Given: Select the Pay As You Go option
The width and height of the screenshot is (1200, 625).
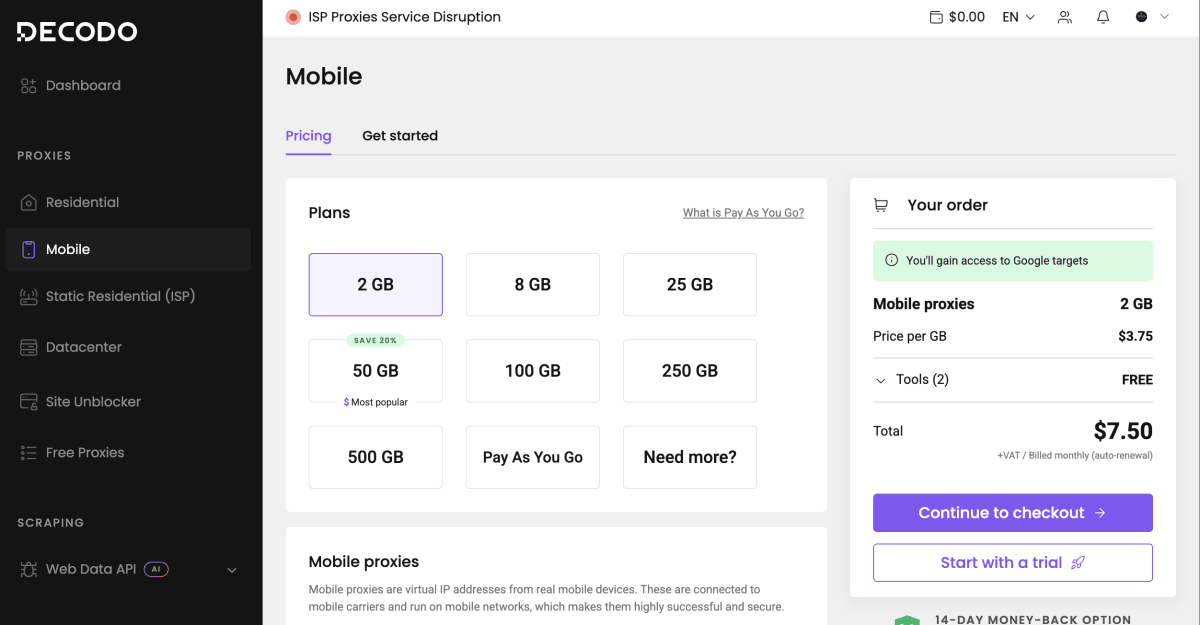Looking at the screenshot, I should coord(533,457).
